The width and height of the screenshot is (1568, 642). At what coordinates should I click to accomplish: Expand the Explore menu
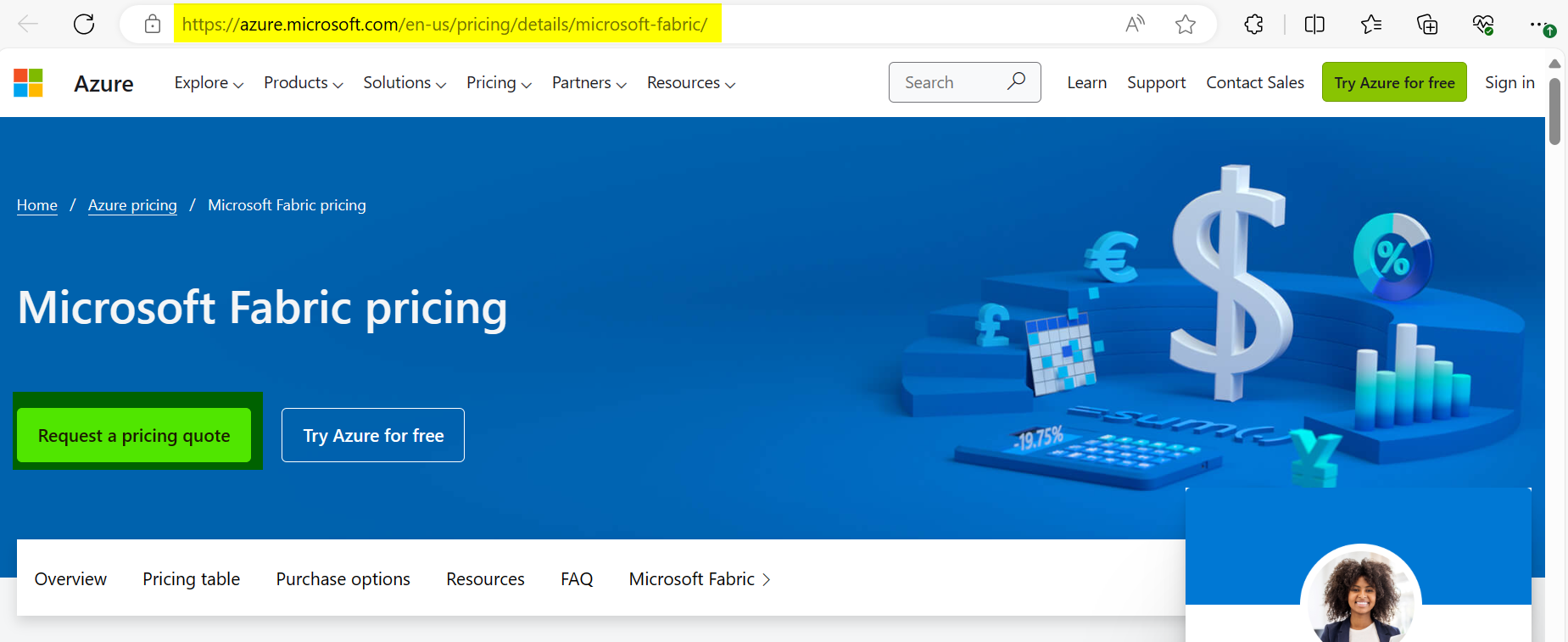coord(209,82)
